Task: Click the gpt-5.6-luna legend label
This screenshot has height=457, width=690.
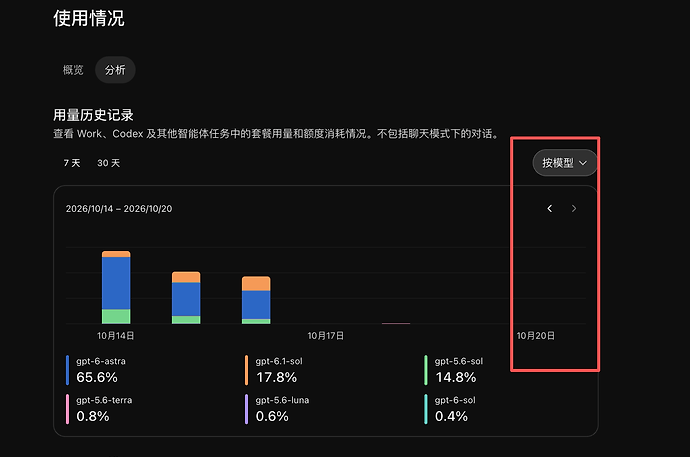Action: (282, 400)
